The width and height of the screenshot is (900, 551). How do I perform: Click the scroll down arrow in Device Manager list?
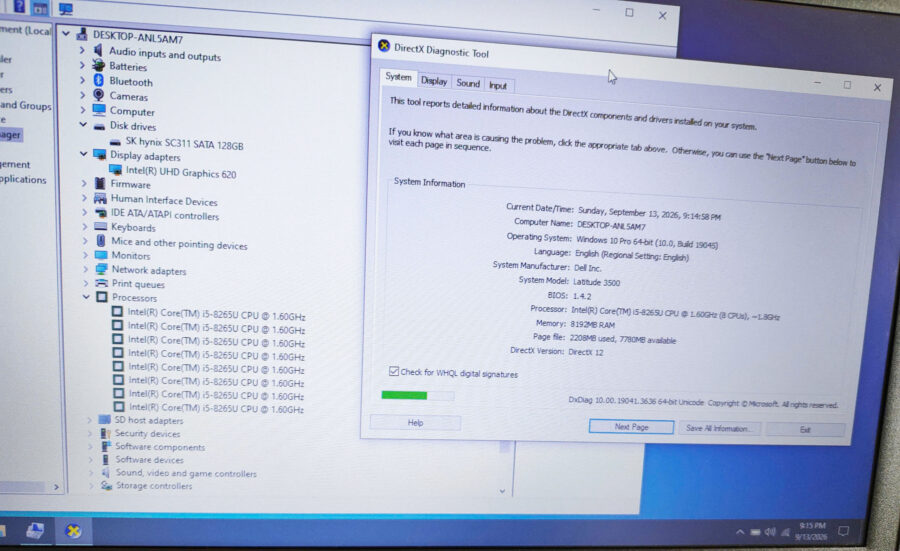point(502,491)
